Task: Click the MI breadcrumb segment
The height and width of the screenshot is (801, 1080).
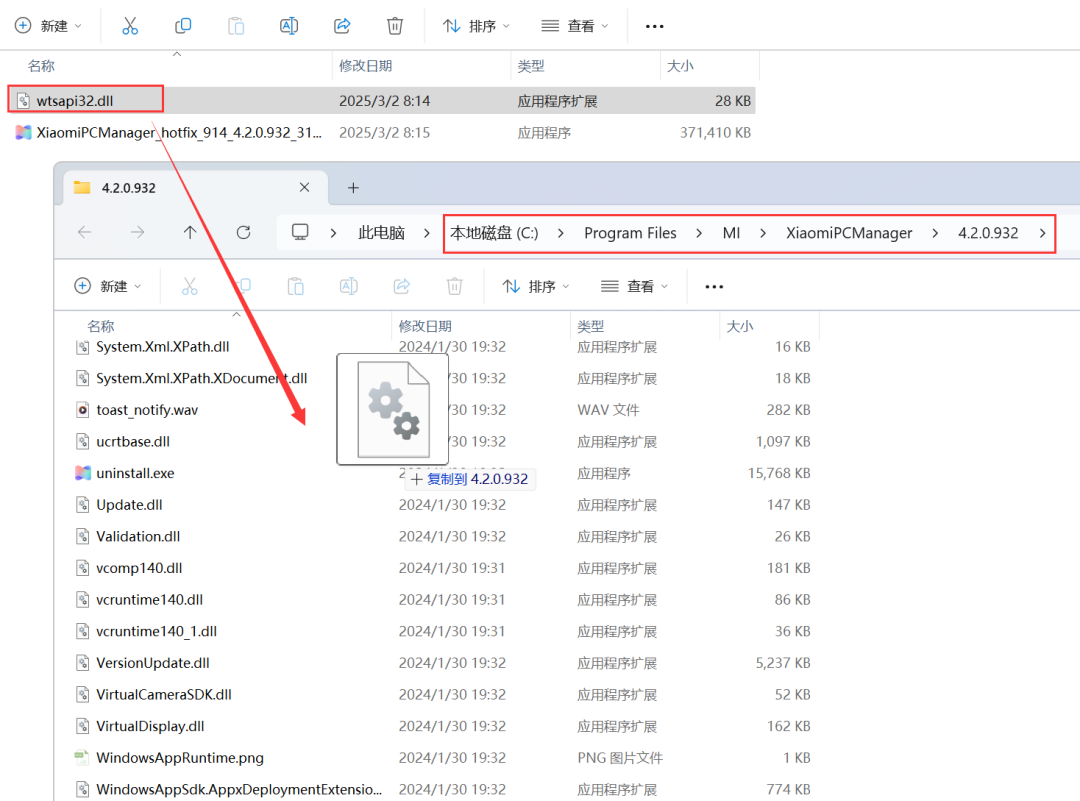Action: click(x=731, y=233)
